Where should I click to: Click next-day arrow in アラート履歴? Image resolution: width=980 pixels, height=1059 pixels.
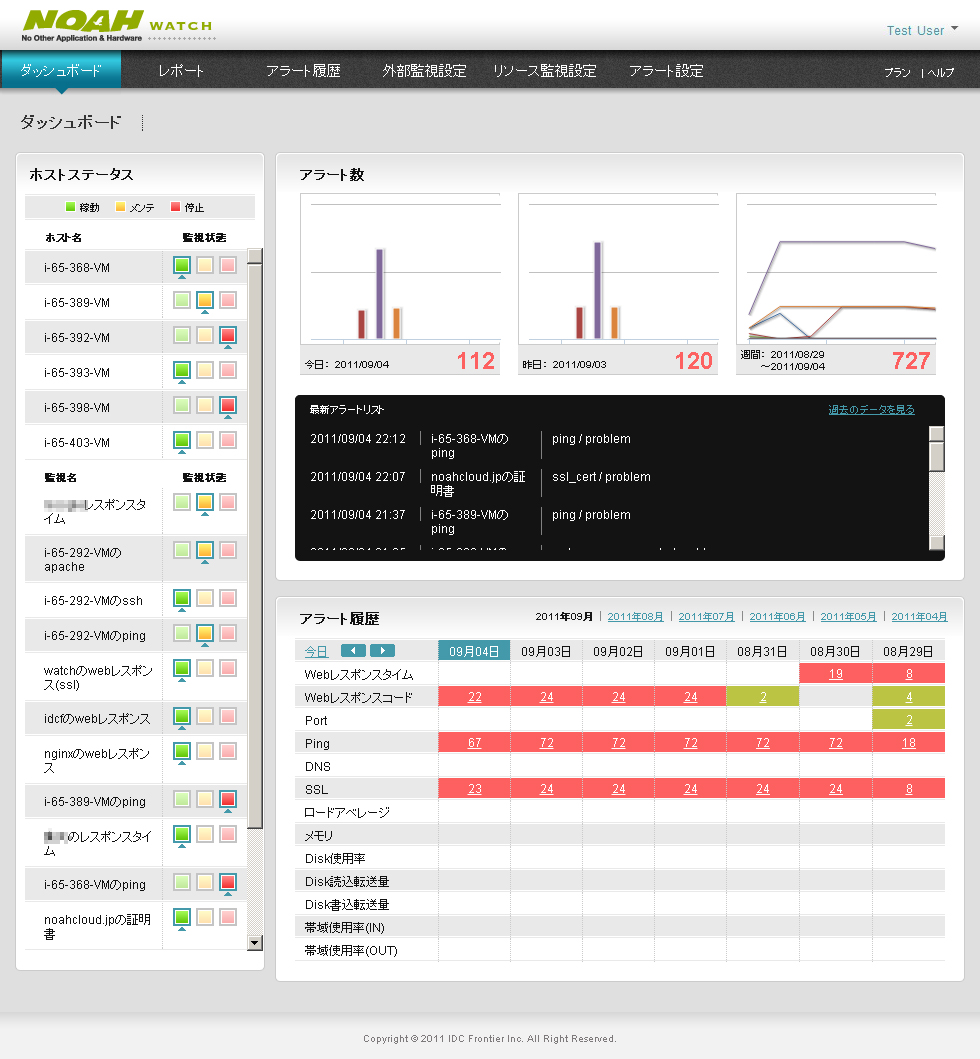(x=382, y=650)
